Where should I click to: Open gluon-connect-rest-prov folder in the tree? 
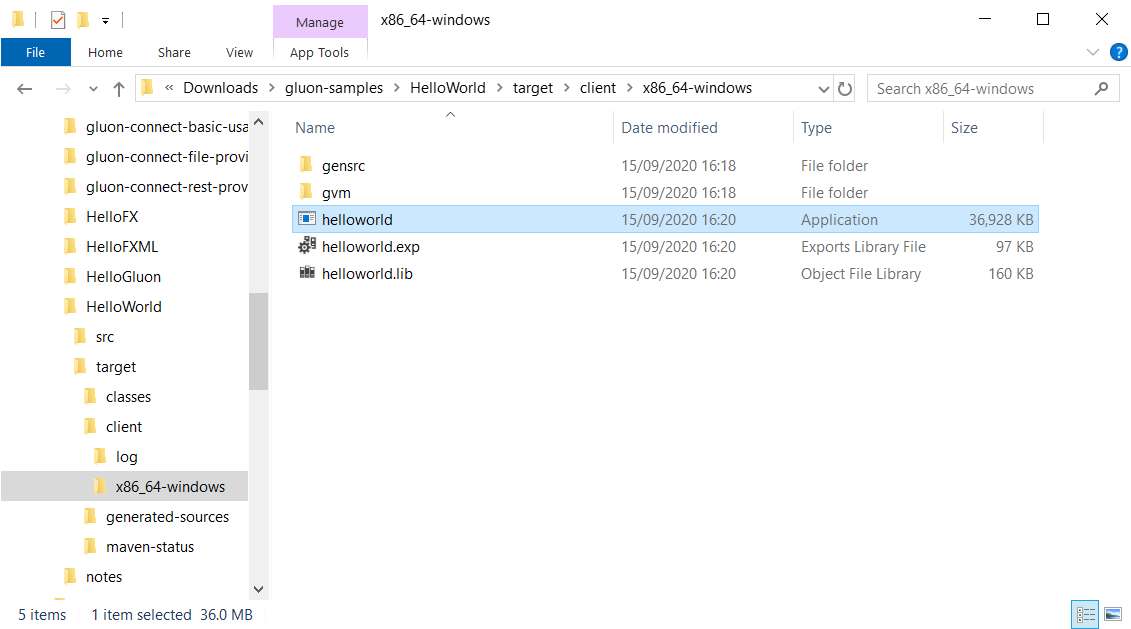pyautogui.click(x=167, y=187)
